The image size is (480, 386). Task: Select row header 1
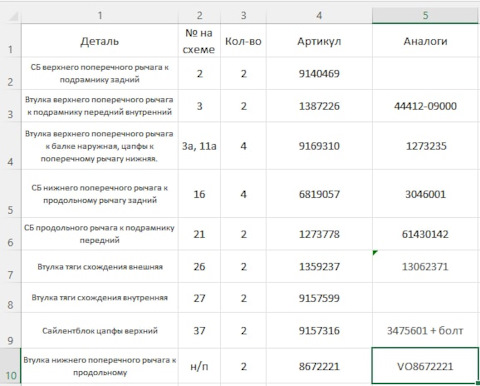coord(11,40)
